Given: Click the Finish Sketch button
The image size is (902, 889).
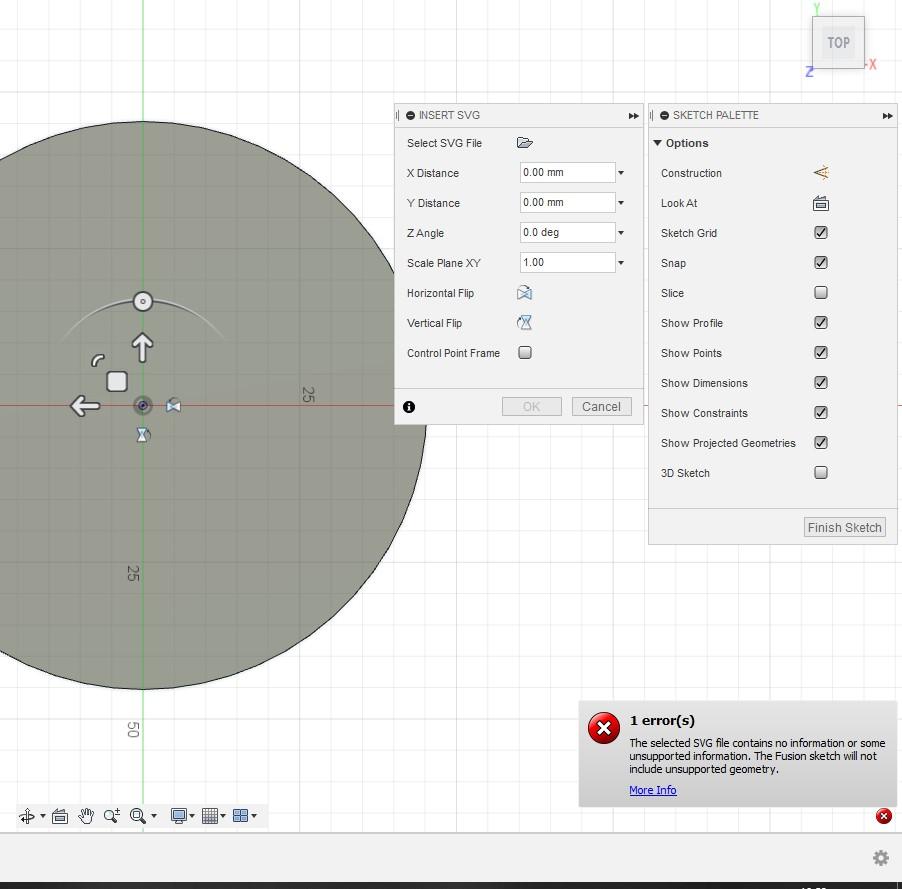Looking at the screenshot, I should (844, 527).
